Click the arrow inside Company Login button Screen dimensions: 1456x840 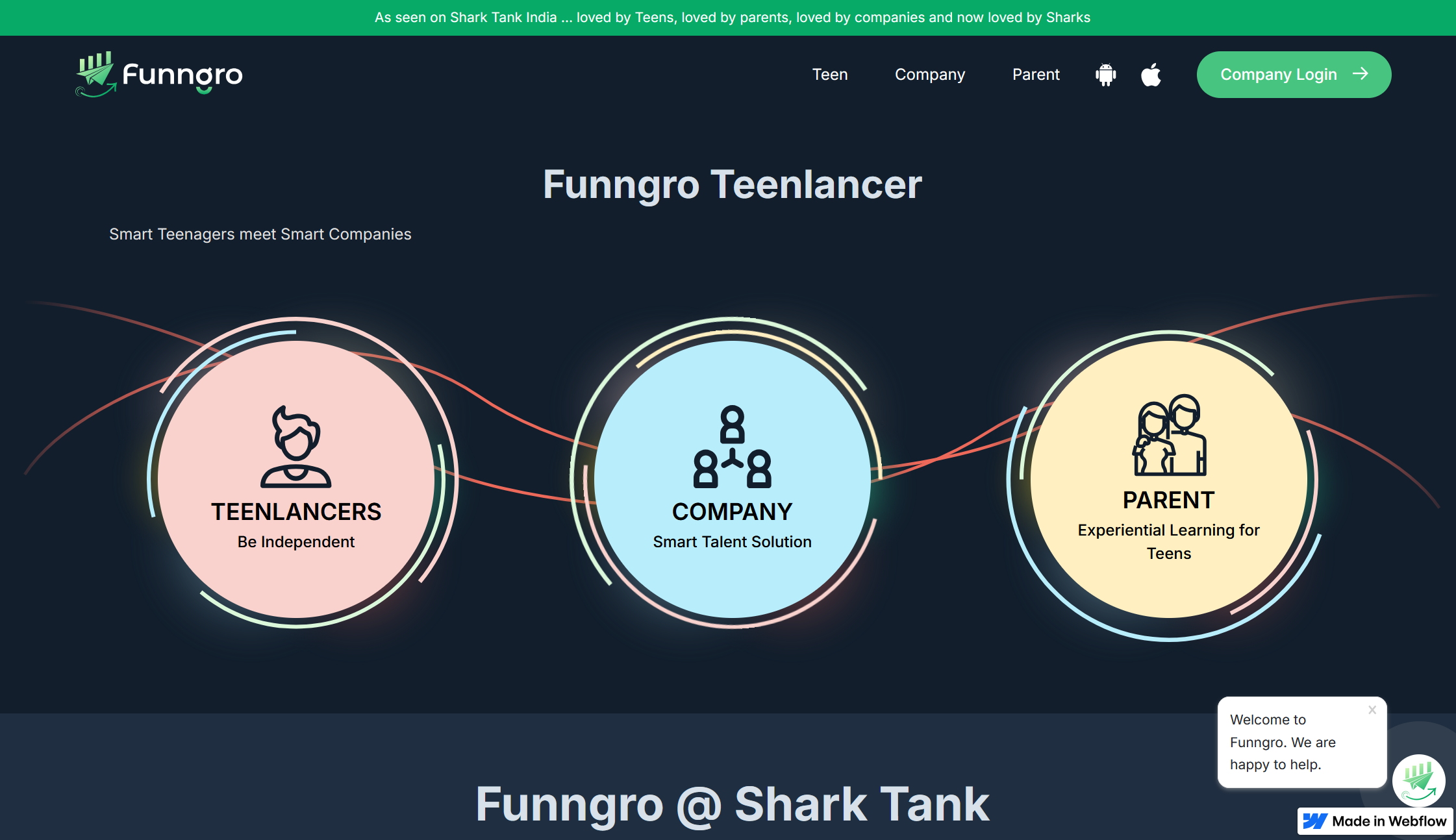point(1361,74)
